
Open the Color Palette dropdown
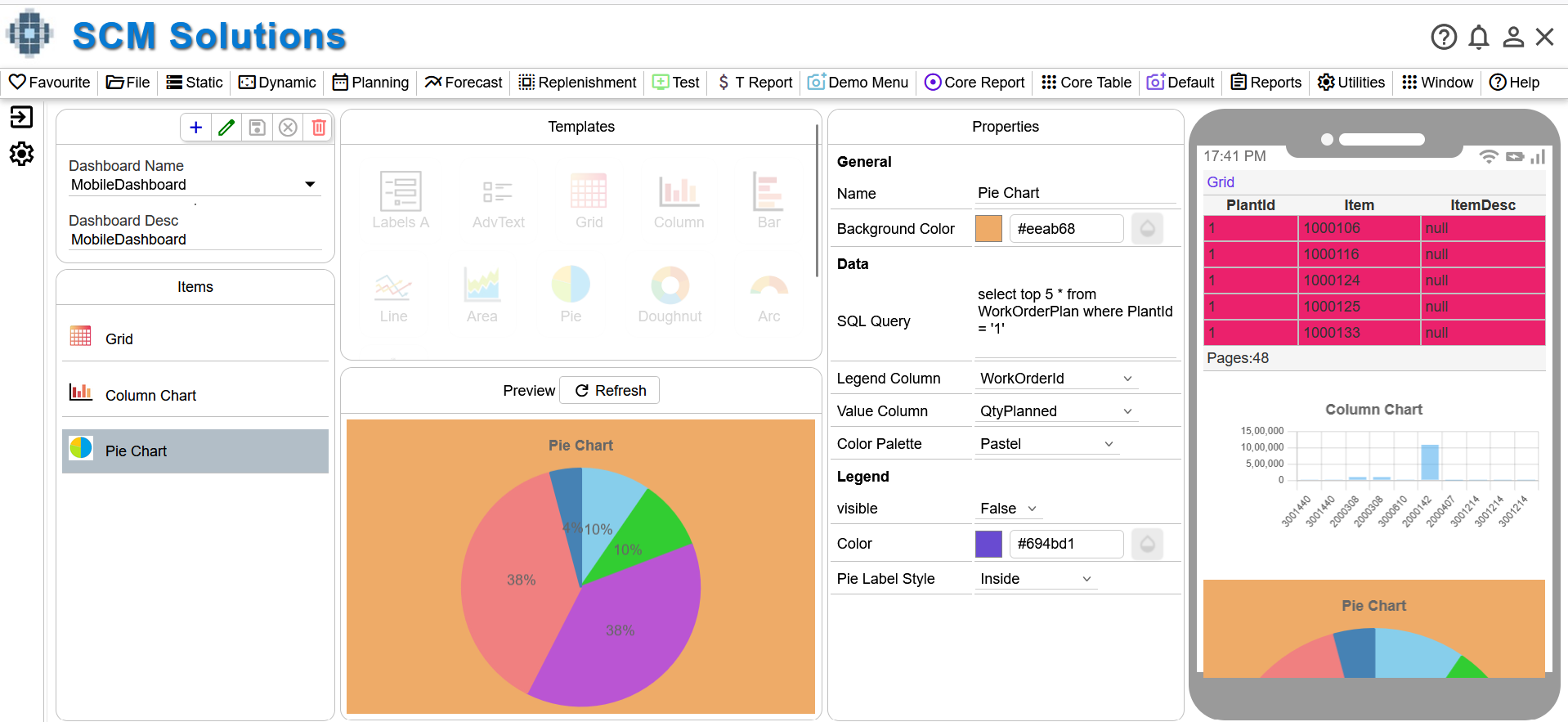click(1046, 444)
